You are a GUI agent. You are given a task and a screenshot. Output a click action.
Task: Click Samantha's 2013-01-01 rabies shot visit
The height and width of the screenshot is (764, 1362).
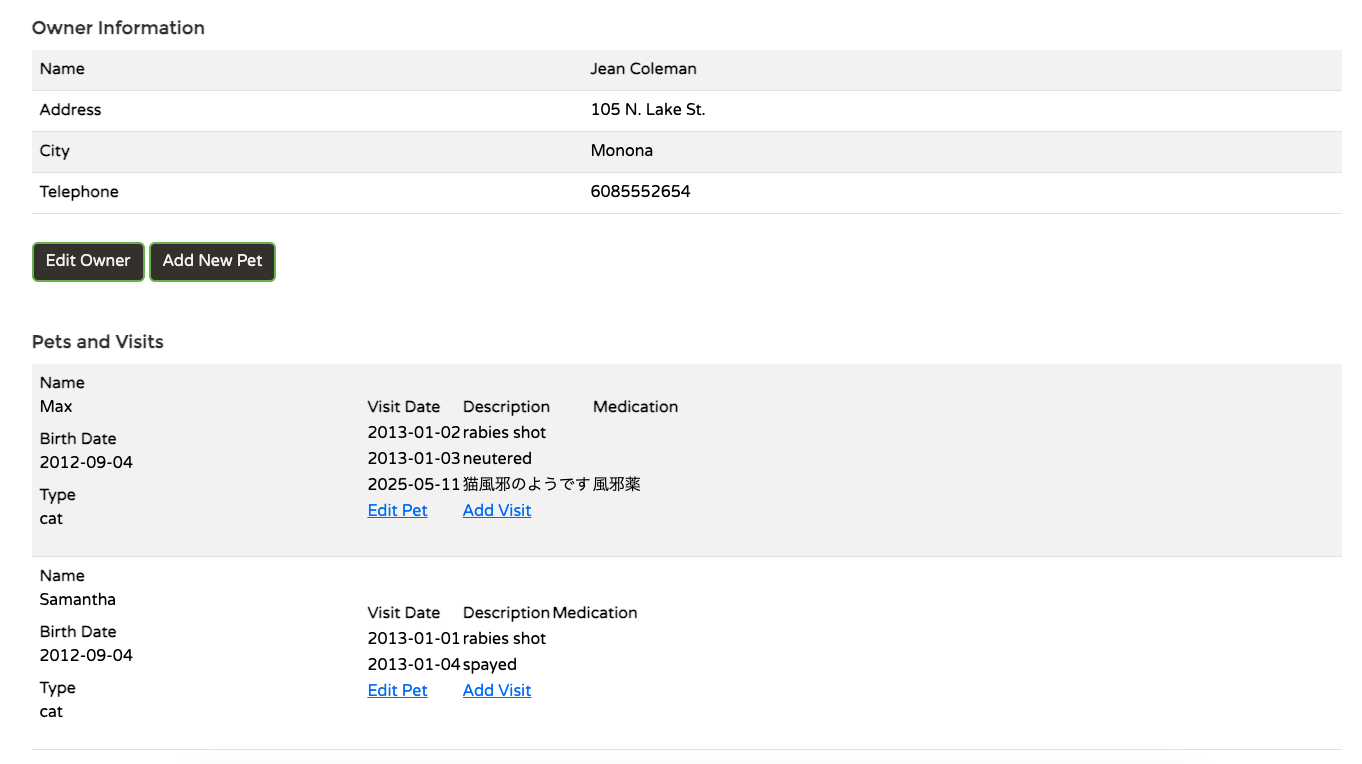[x=457, y=639]
